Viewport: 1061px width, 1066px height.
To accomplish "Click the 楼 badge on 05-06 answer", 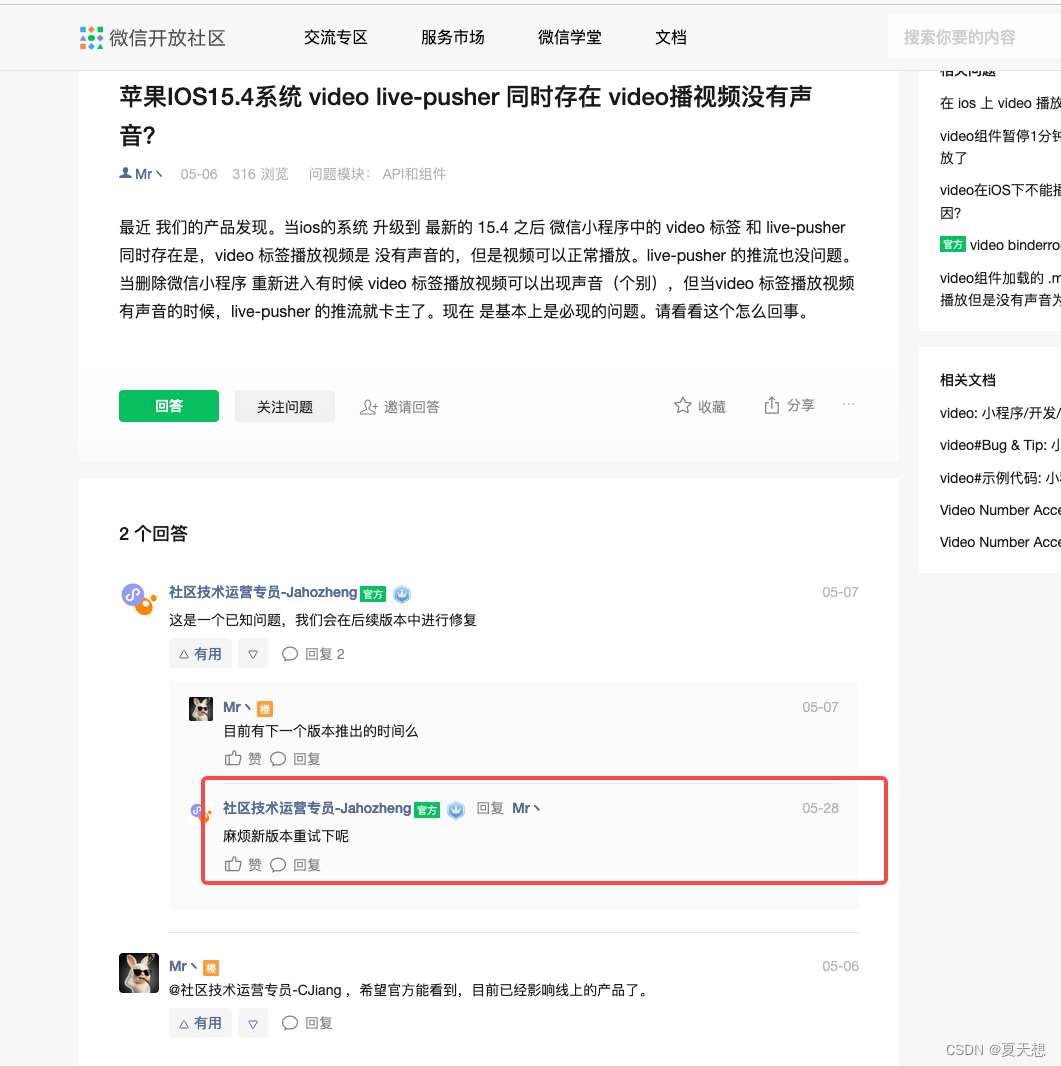I will click(x=211, y=967).
